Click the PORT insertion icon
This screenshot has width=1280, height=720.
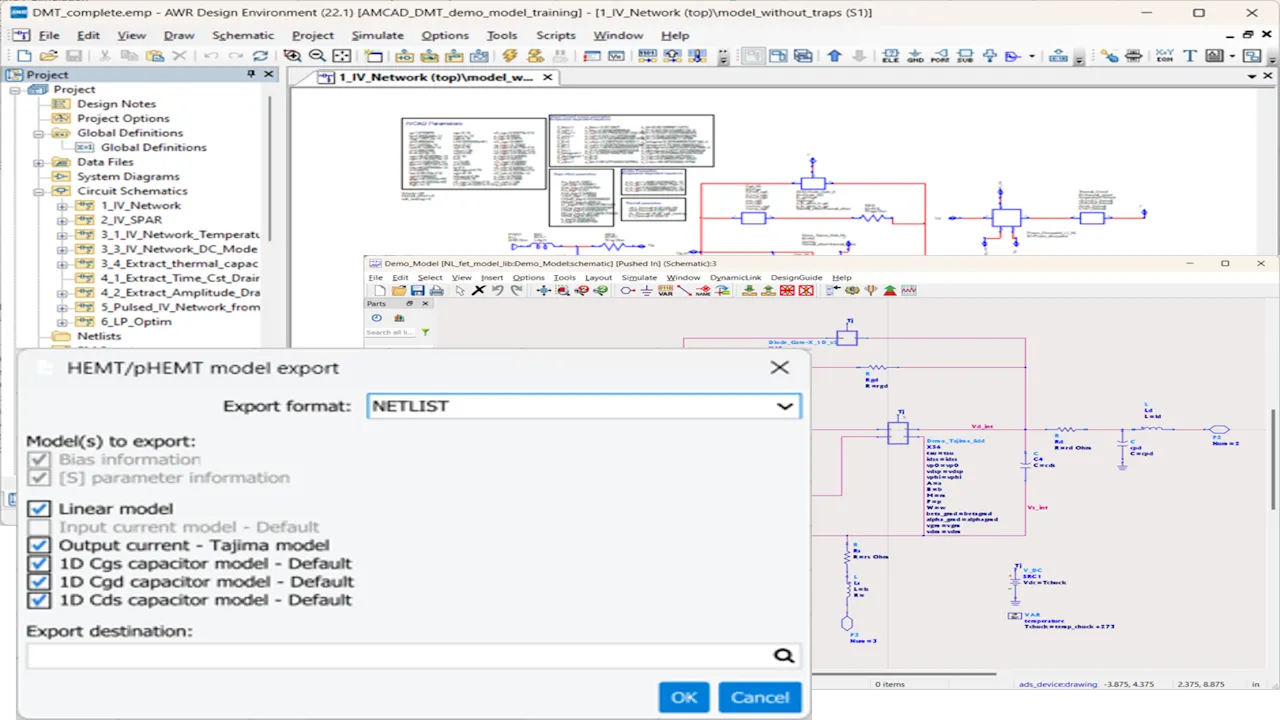pos(941,57)
